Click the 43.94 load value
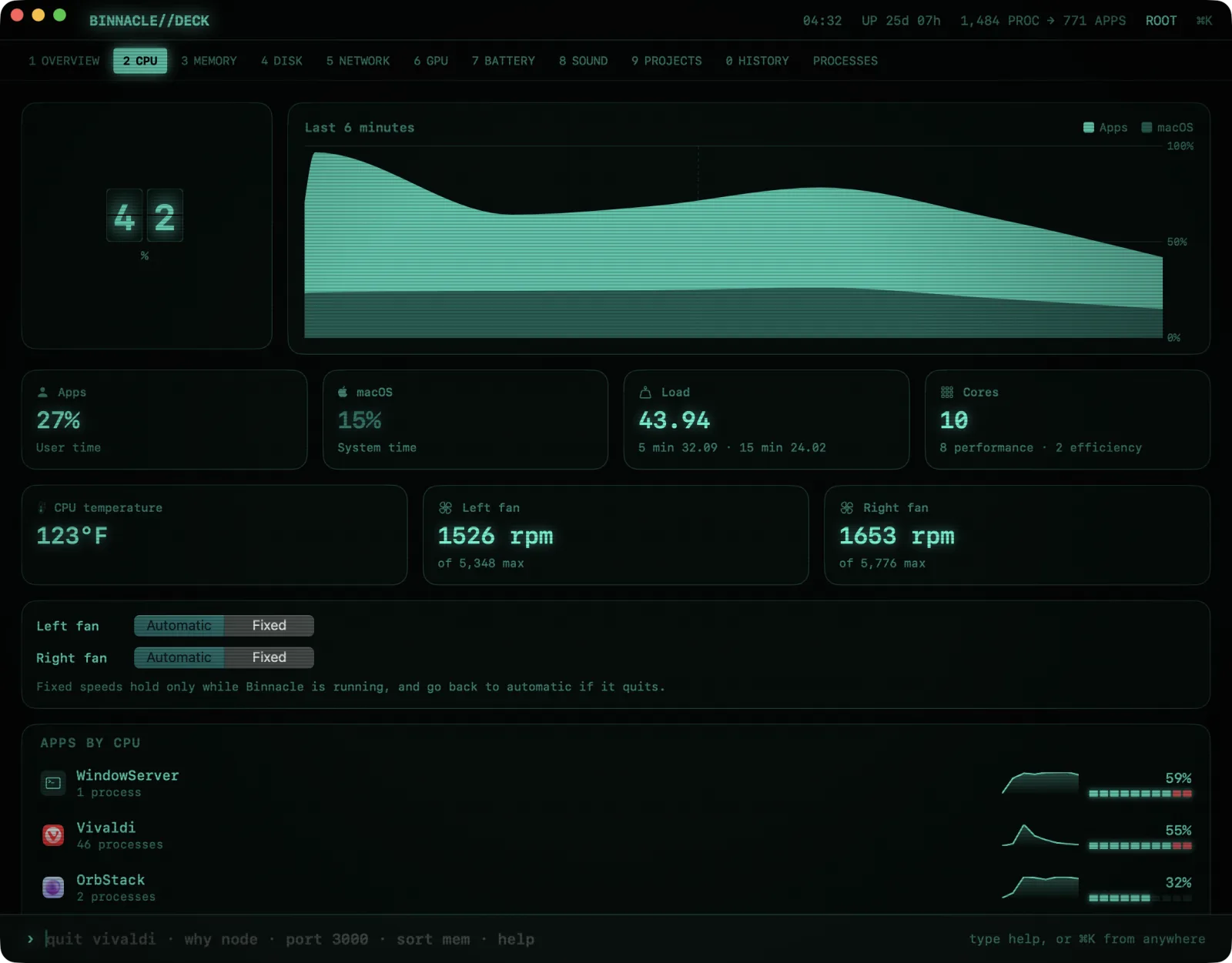The image size is (1232, 963). pos(674,420)
